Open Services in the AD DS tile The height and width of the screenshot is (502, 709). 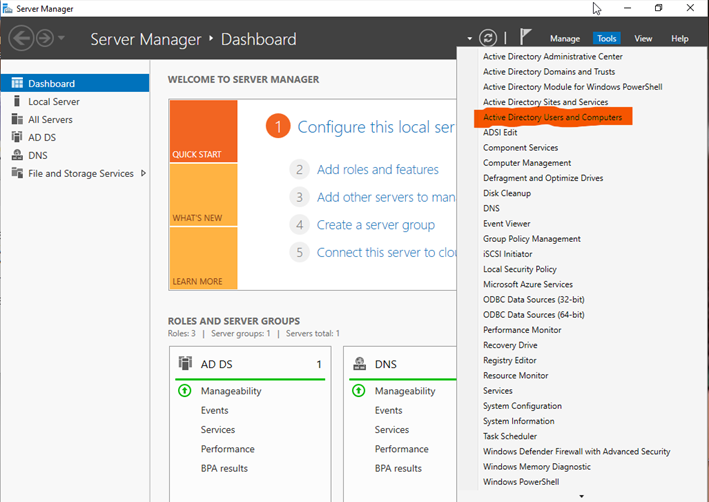[x=218, y=430]
